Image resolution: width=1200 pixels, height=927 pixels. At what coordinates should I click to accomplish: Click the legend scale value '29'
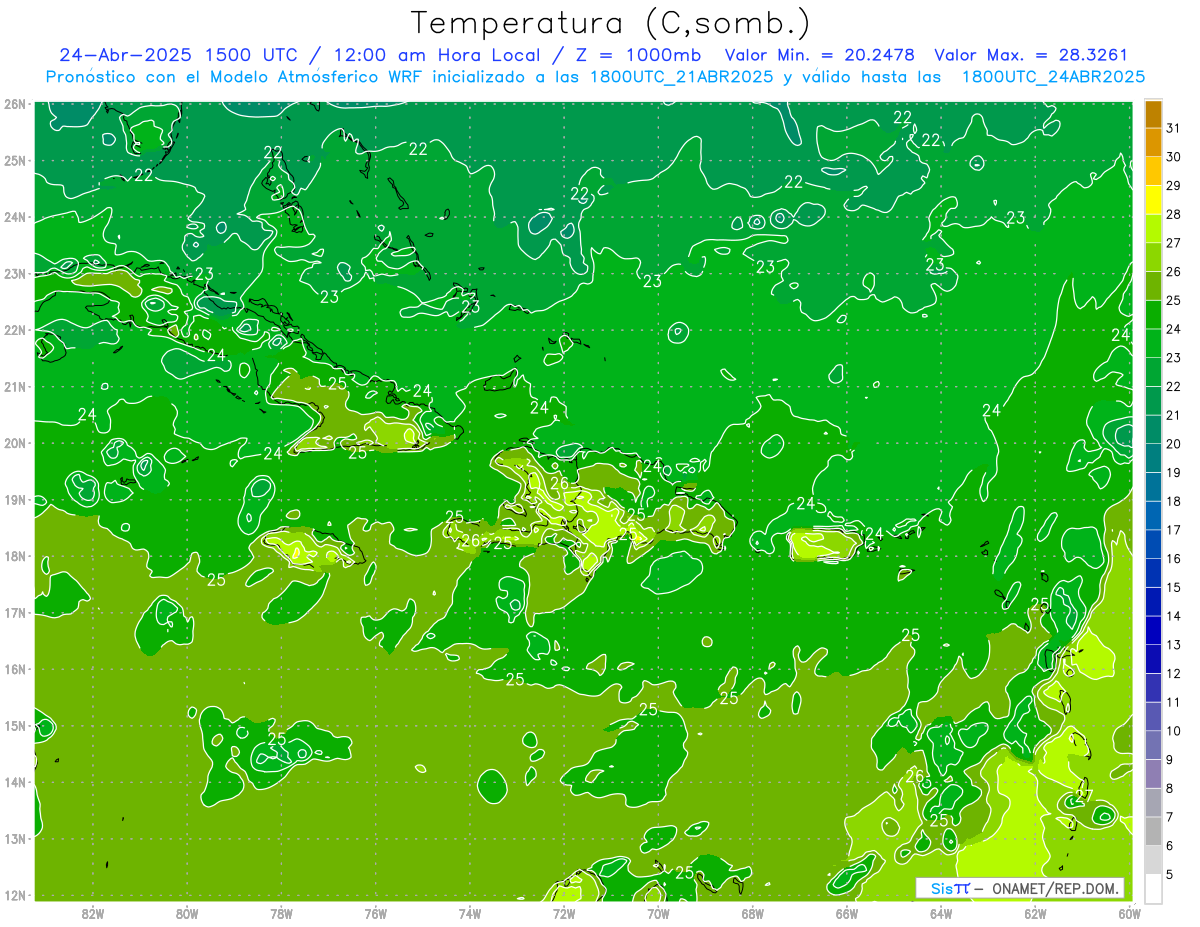tap(1173, 186)
